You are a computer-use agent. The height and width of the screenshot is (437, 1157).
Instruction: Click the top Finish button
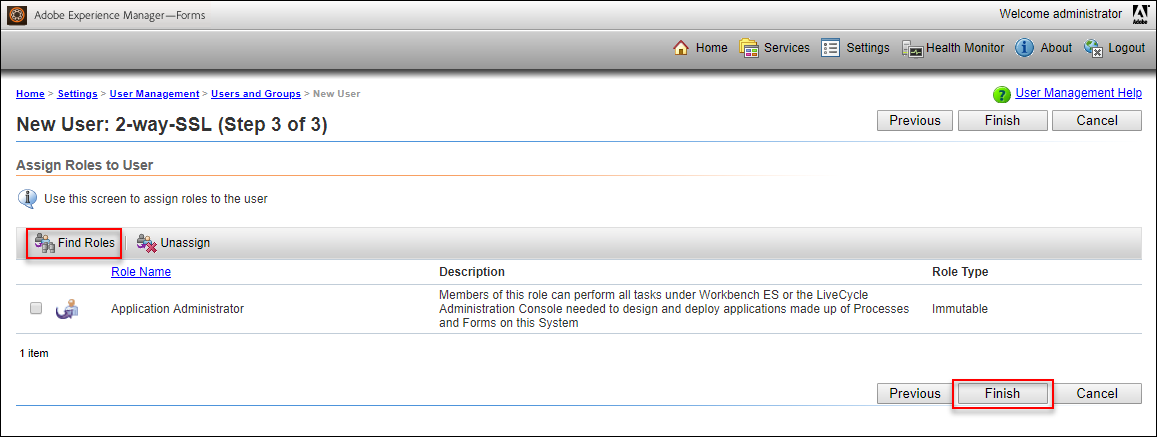pos(1002,120)
